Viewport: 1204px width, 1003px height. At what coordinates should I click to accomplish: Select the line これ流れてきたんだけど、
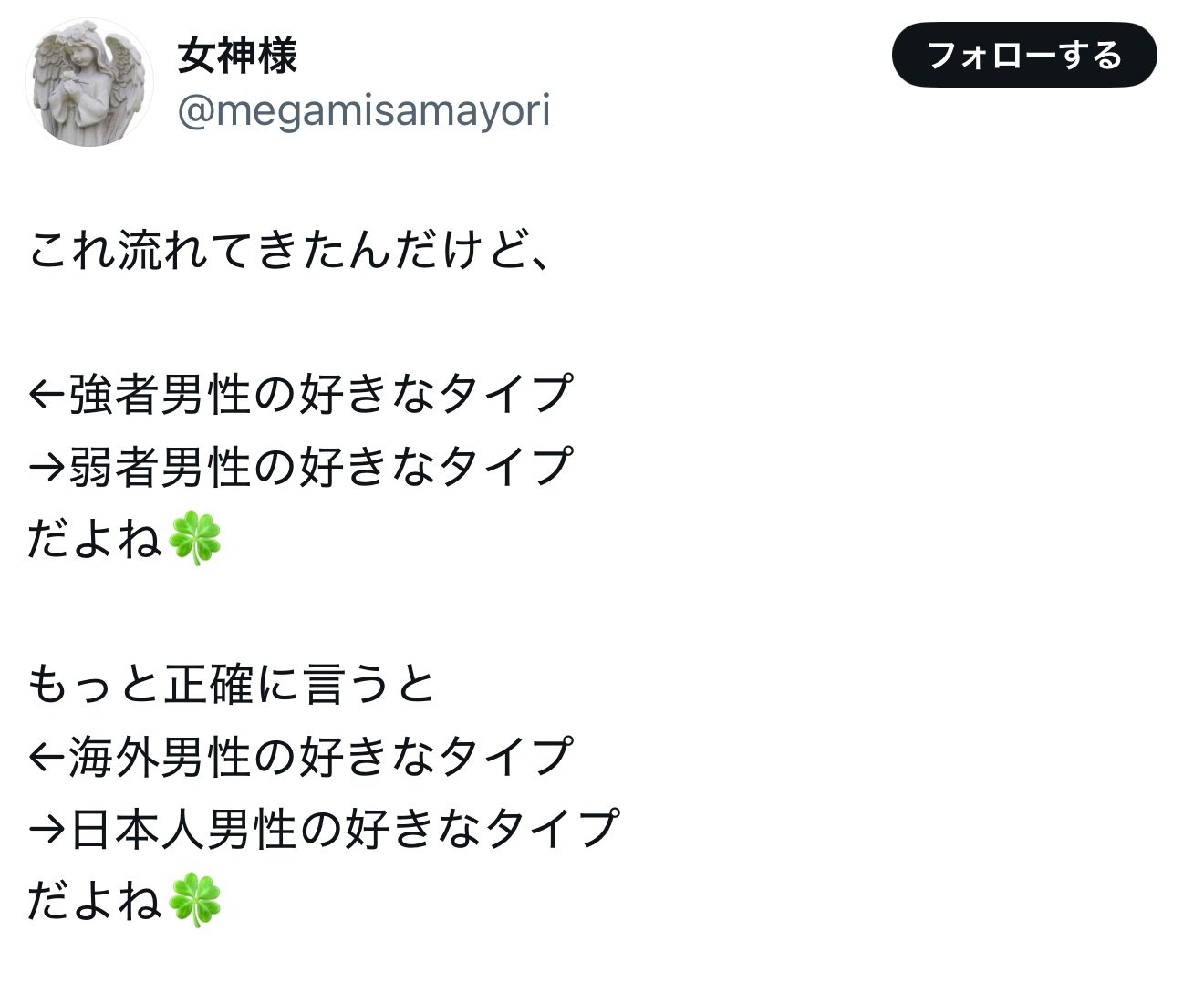290,249
